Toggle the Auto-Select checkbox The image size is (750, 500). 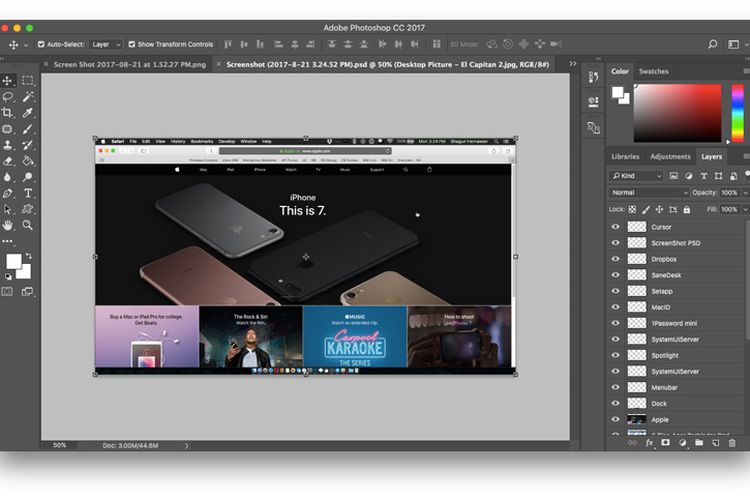[41, 44]
